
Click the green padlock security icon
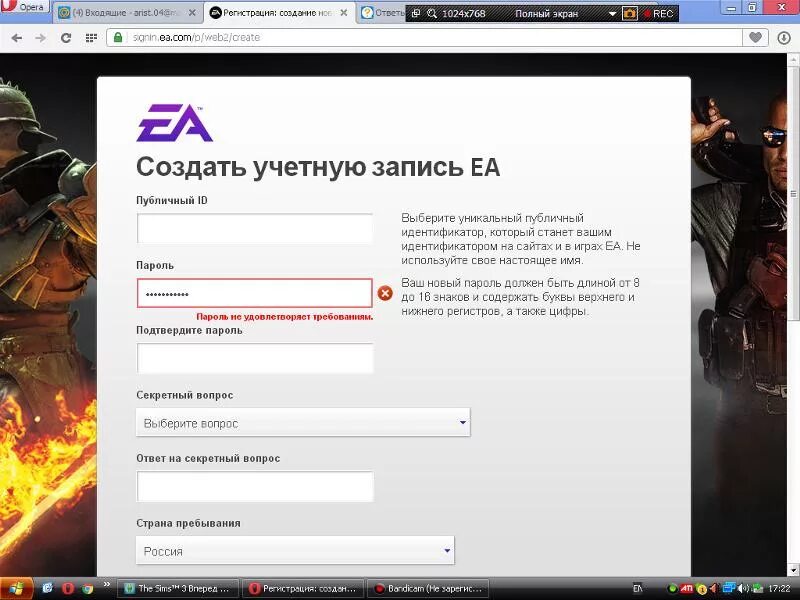click(x=118, y=37)
